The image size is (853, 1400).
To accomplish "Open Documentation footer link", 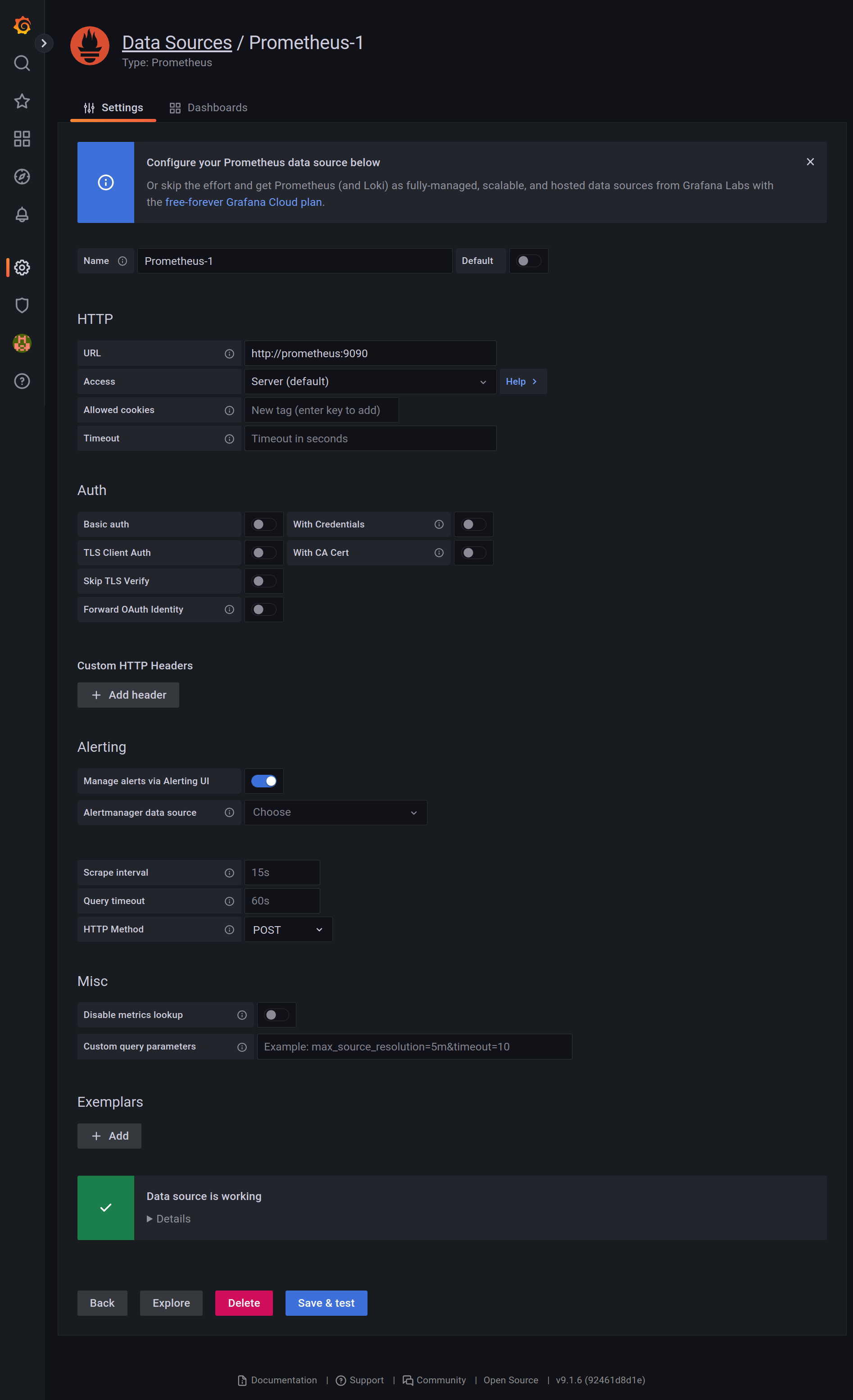I will coord(277,1380).
